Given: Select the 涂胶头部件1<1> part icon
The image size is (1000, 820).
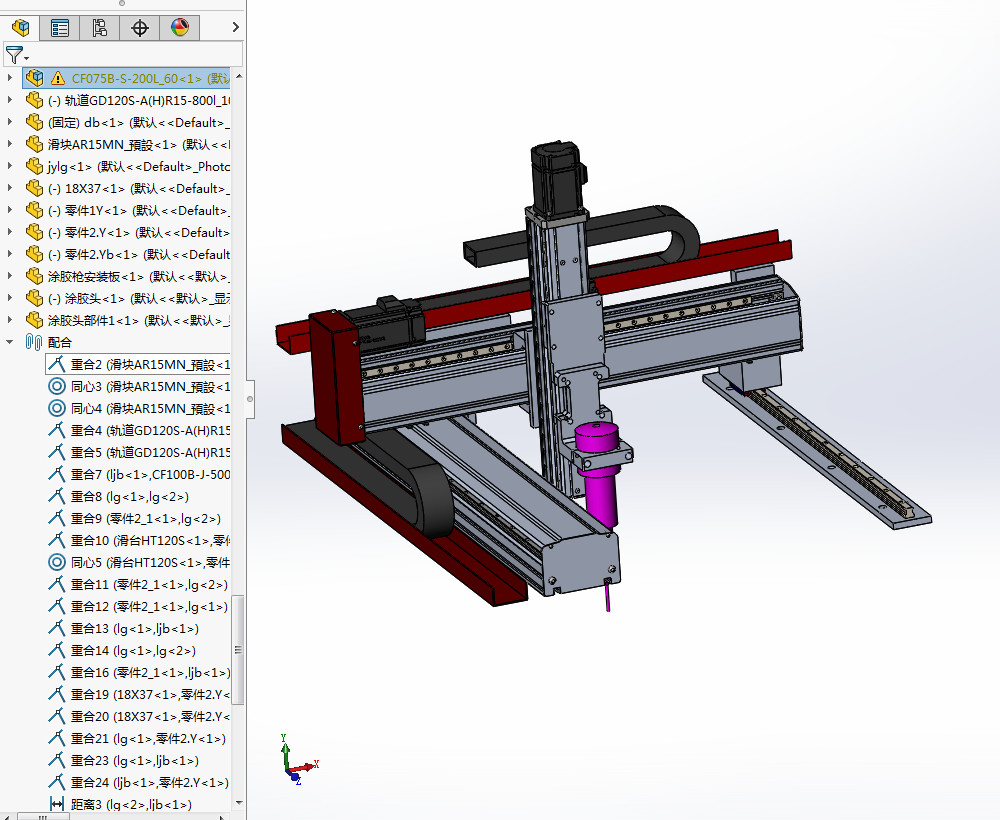Looking at the screenshot, I should tap(34, 320).
